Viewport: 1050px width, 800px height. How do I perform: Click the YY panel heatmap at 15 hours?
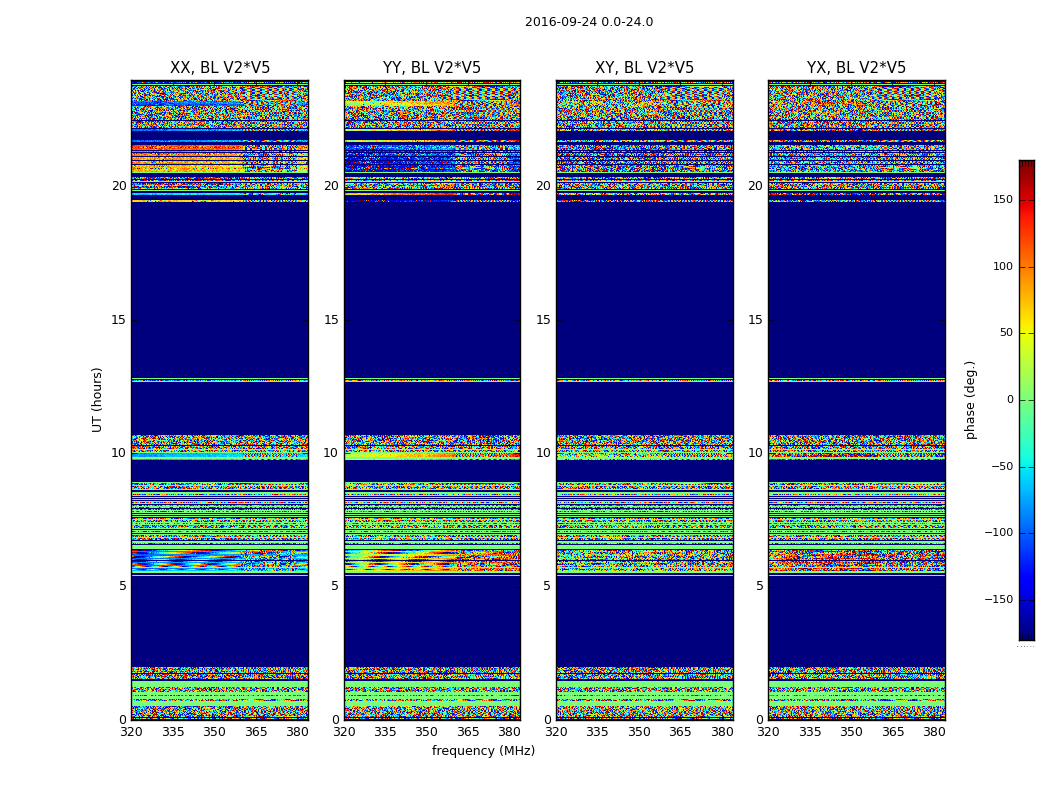(432, 320)
